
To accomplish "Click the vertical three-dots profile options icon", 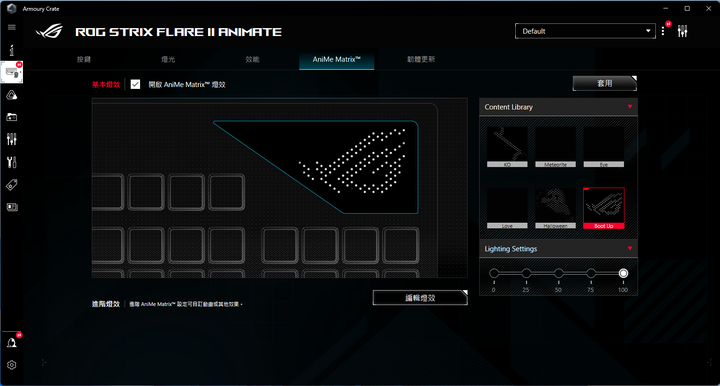I will [x=663, y=31].
